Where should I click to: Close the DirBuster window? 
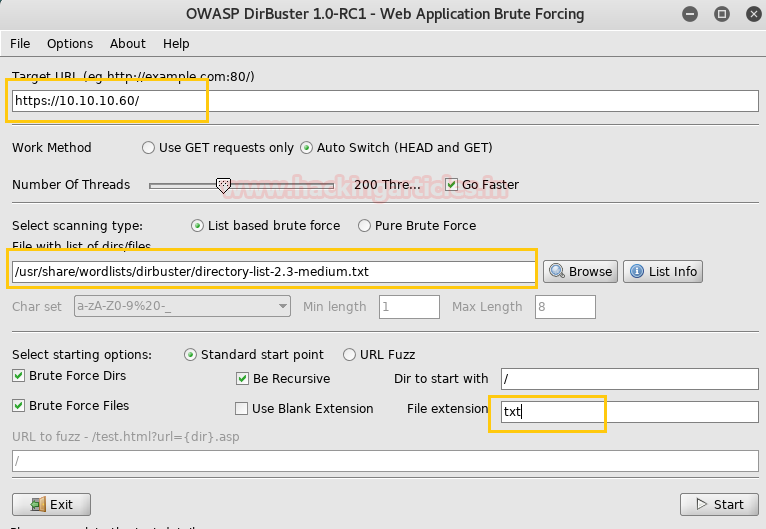[x=754, y=14]
